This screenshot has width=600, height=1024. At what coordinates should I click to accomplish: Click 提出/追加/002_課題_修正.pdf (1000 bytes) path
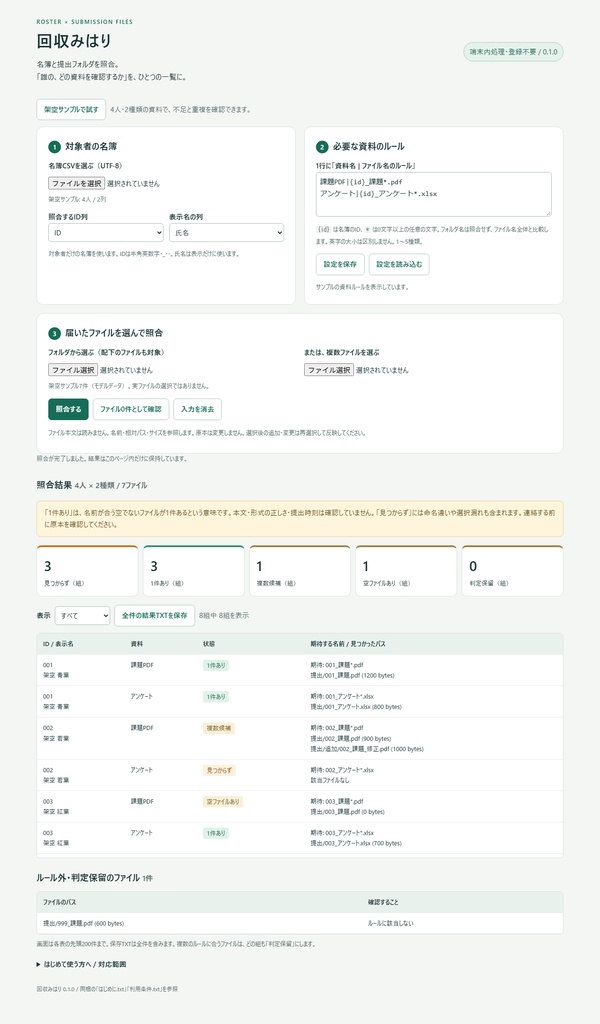[x=367, y=750]
